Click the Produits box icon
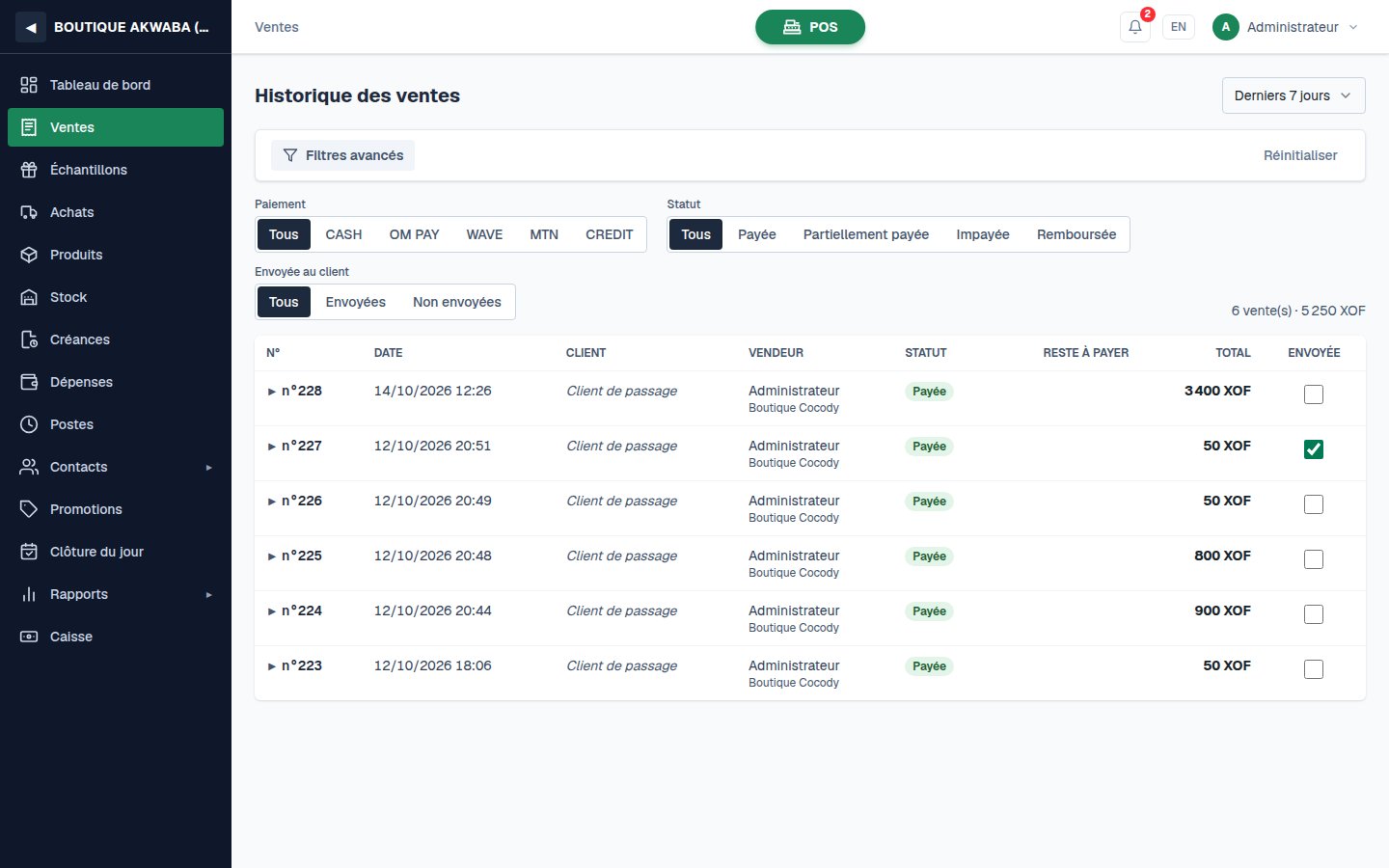This screenshot has width=1389, height=868. point(29,255)
